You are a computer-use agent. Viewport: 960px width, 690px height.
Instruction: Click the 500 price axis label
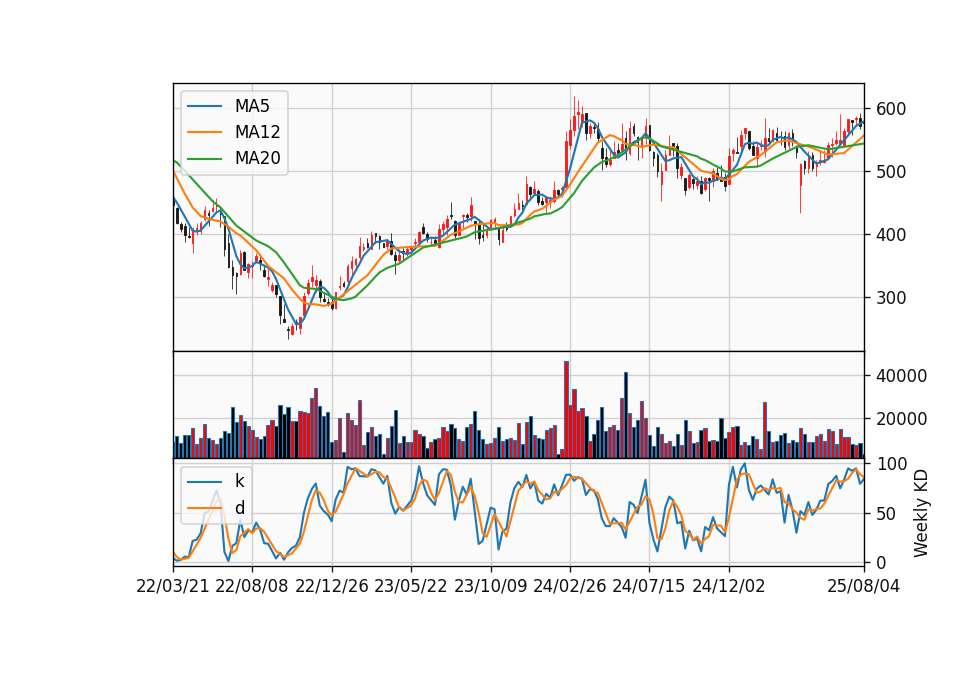tap(890, 172)
